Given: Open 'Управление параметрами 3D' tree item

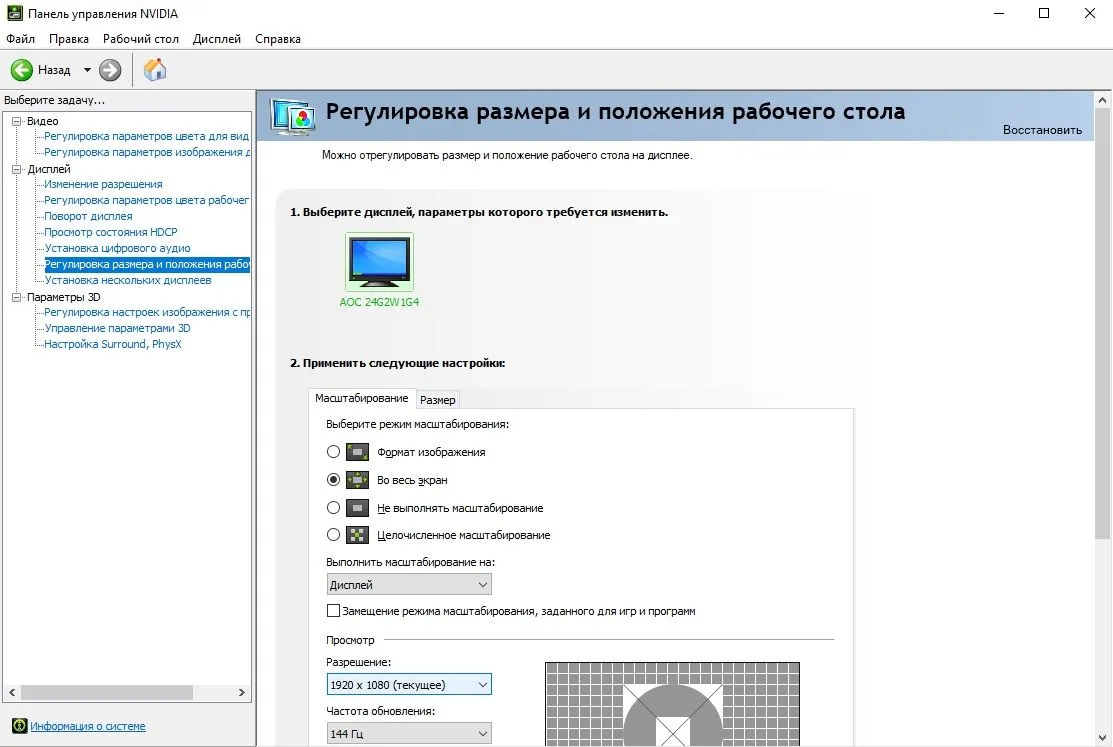Looking at the screenshot, I should (117, 328).
